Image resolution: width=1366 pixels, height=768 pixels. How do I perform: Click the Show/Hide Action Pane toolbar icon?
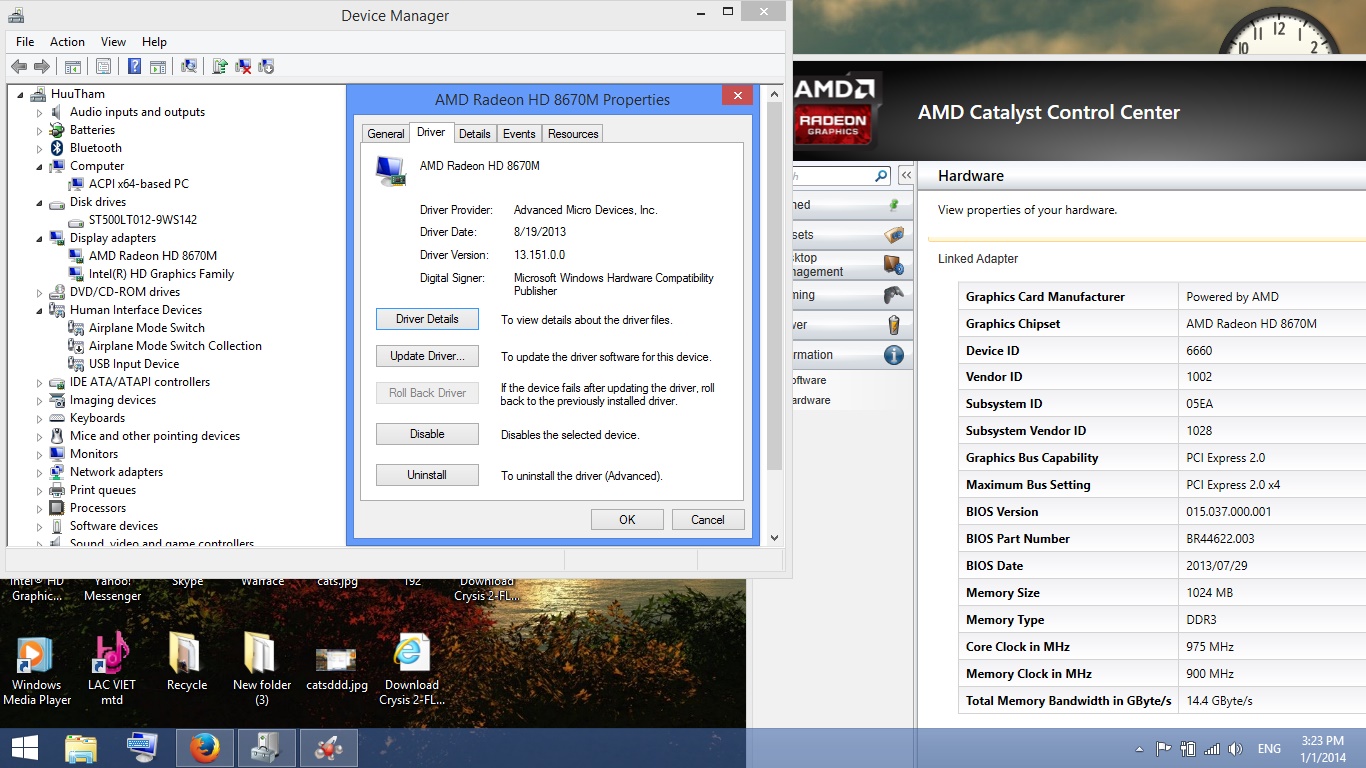(x=157, y=66)
